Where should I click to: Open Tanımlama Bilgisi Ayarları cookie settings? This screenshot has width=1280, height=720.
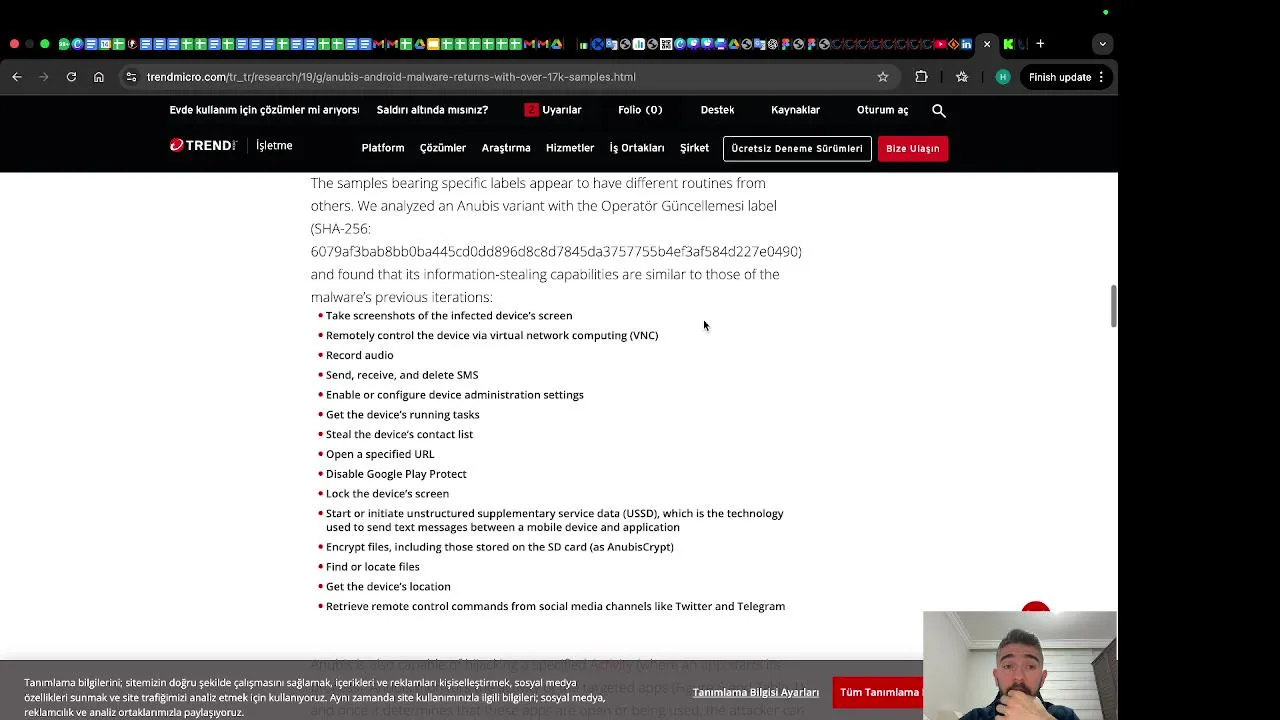coord(755,692)
